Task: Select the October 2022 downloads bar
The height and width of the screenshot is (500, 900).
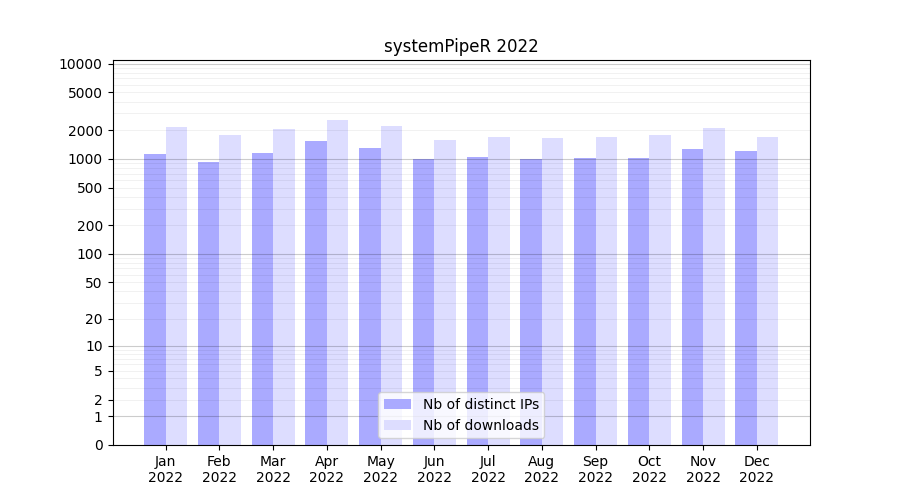Action: 660,290
